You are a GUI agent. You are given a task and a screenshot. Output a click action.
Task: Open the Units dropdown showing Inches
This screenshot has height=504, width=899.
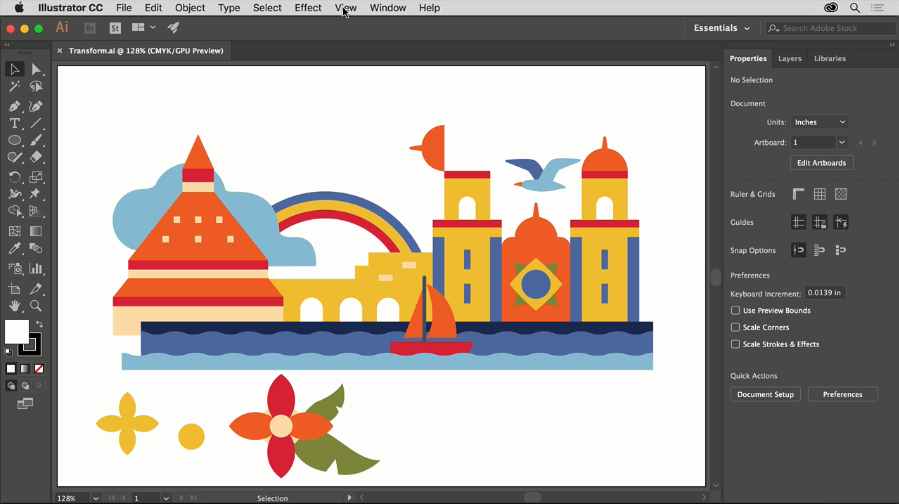pos(819,122)
